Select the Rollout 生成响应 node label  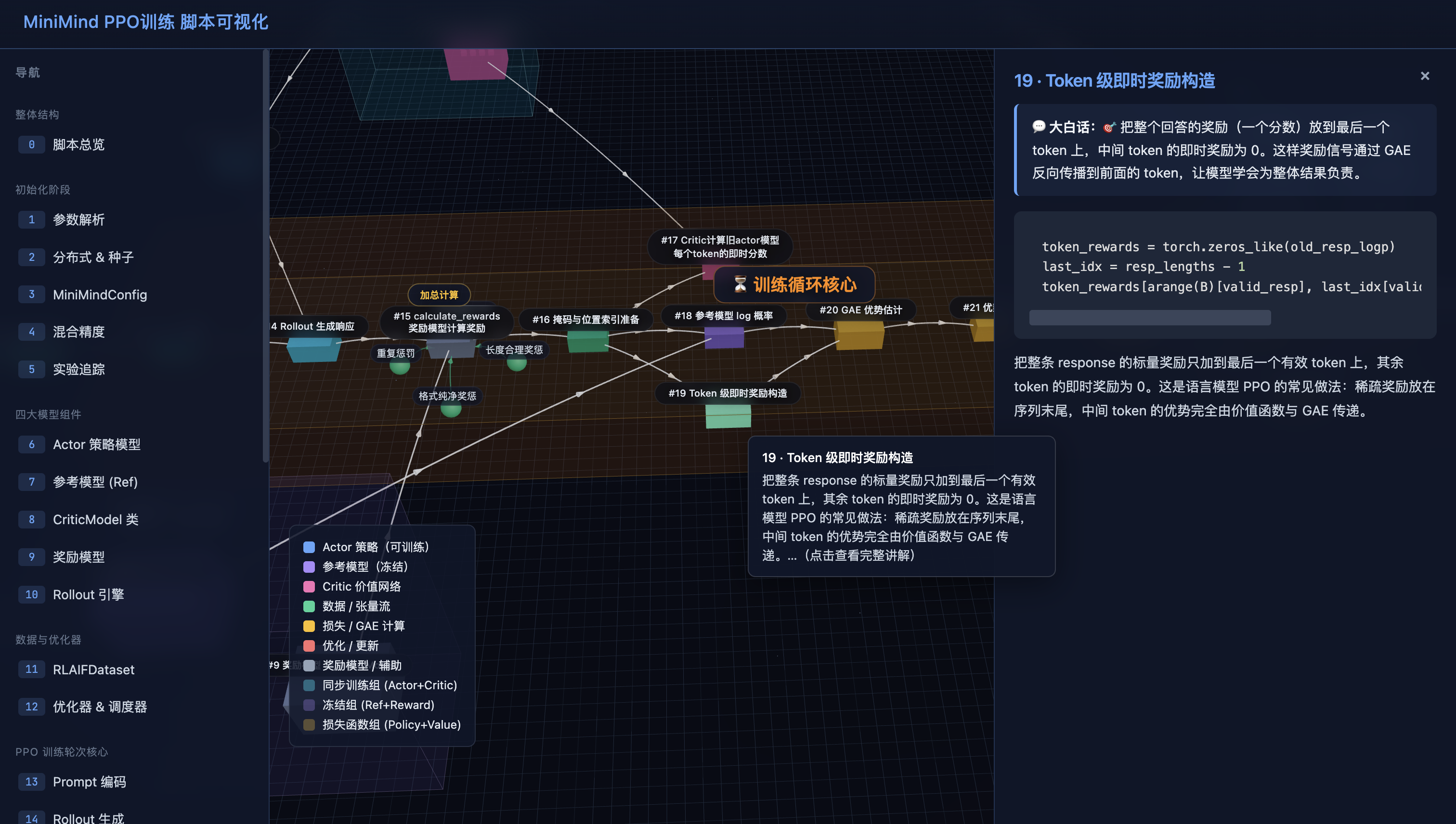(x=318, y=326)
